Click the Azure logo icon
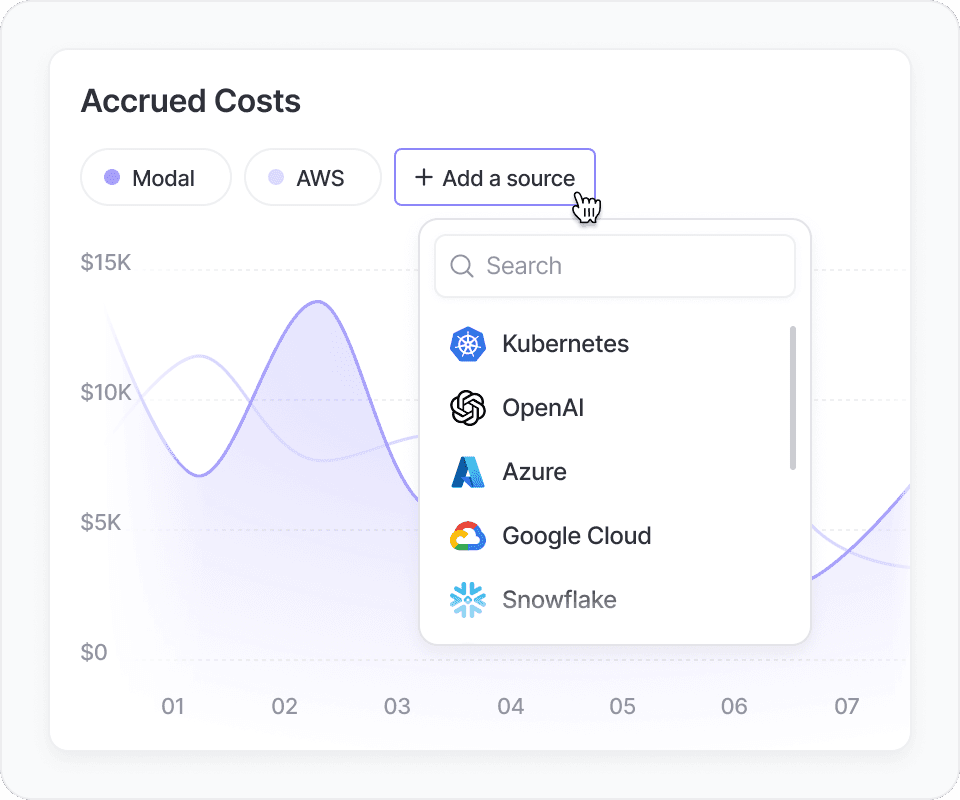 (468, 472)
